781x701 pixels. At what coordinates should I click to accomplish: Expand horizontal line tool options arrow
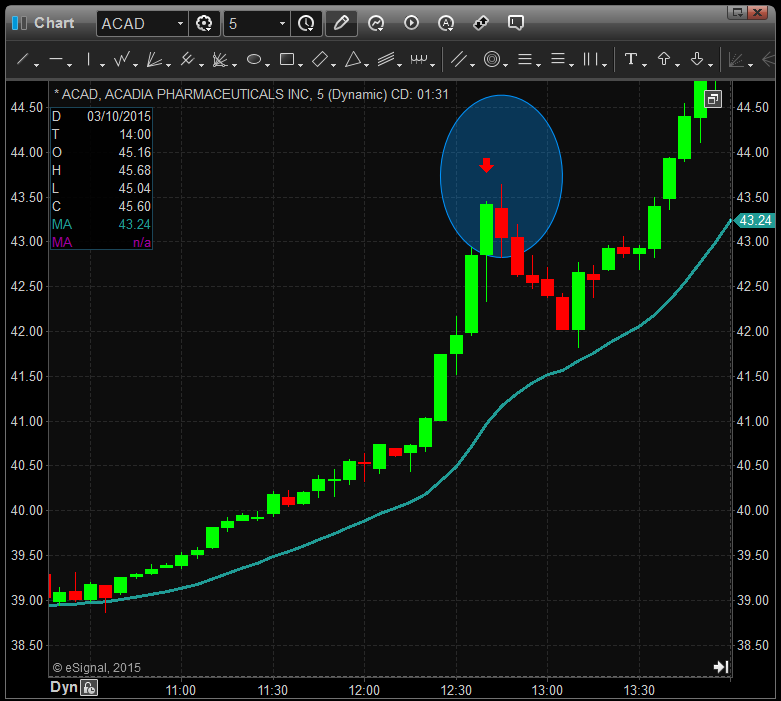pyautogui.click(x=70, y=65)
